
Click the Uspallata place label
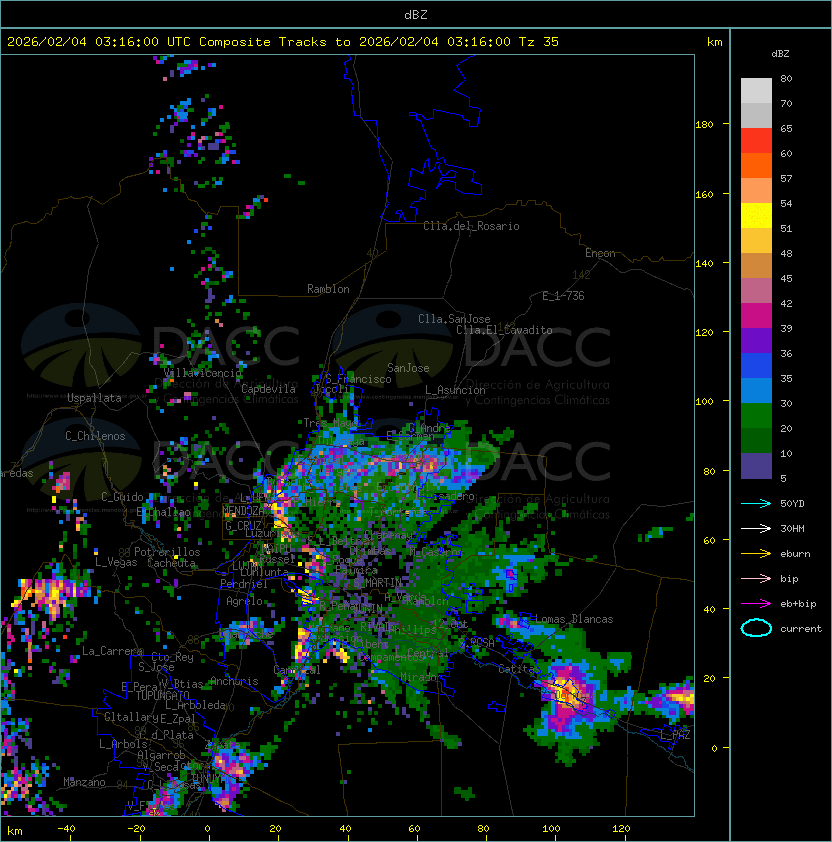(x=95, y=398)
